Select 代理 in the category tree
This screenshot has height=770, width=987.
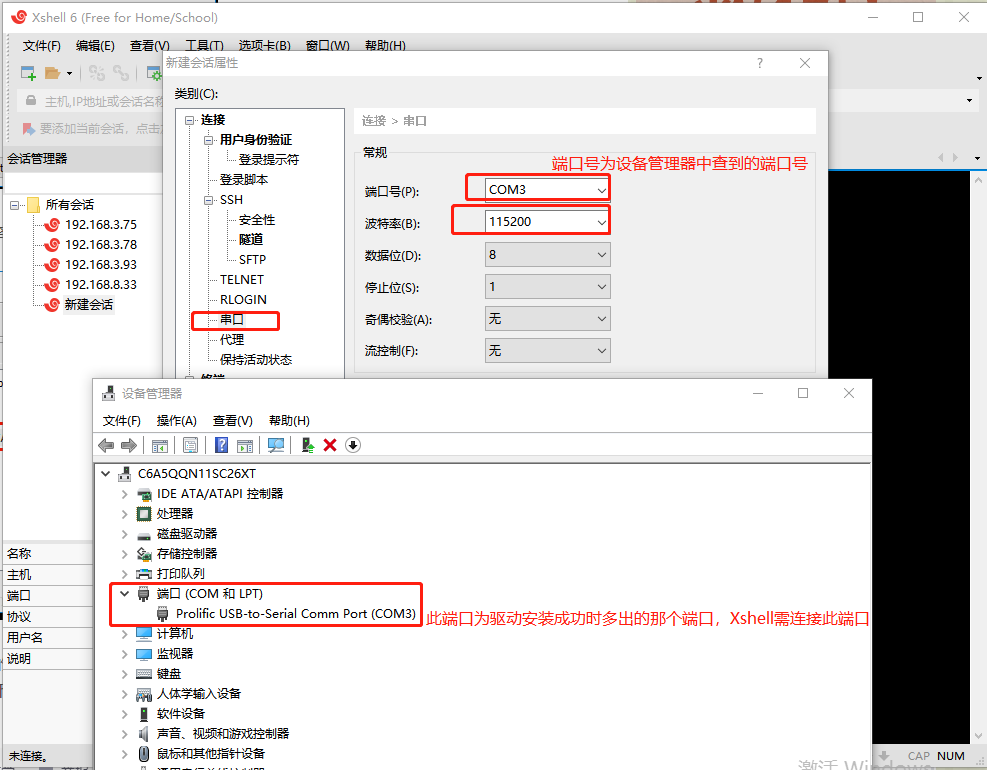(x=232, y=339)
